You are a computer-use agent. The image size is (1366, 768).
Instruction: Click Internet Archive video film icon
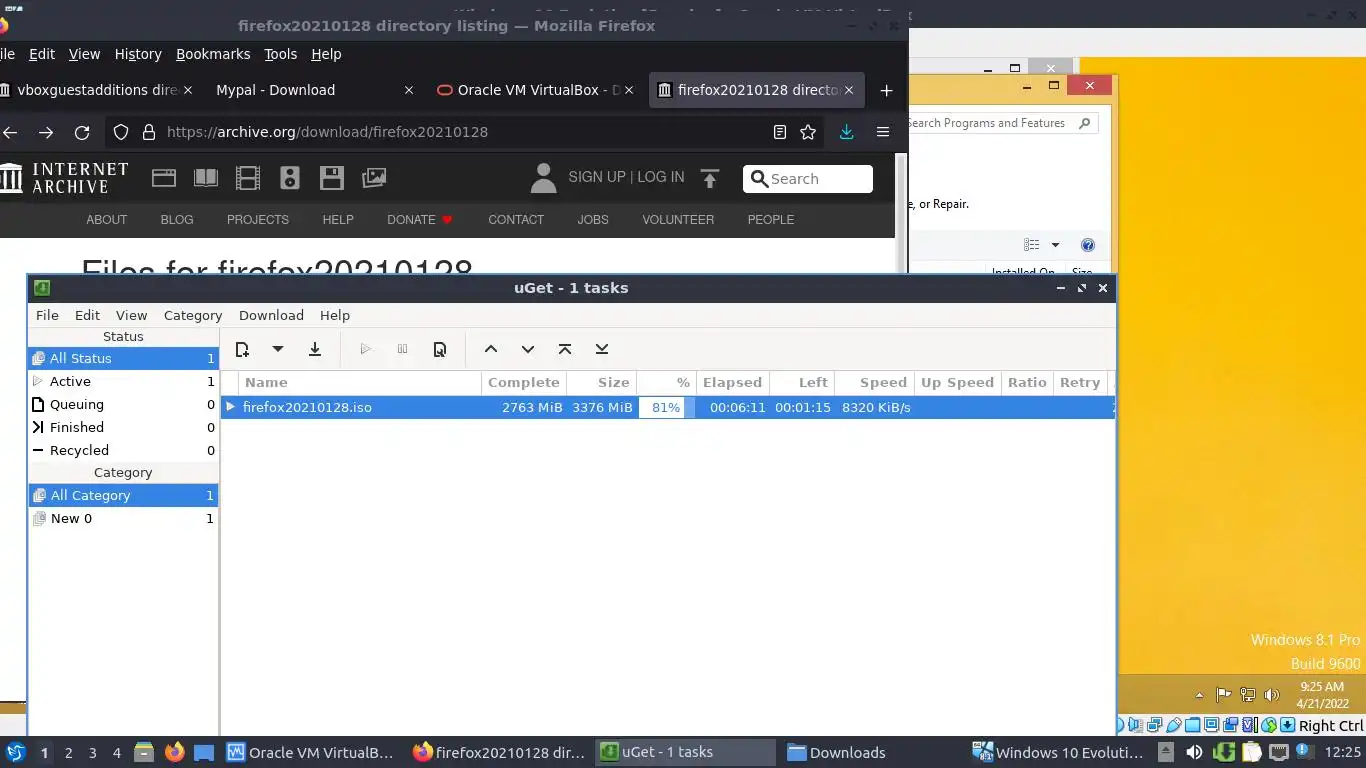click(248, 178)
